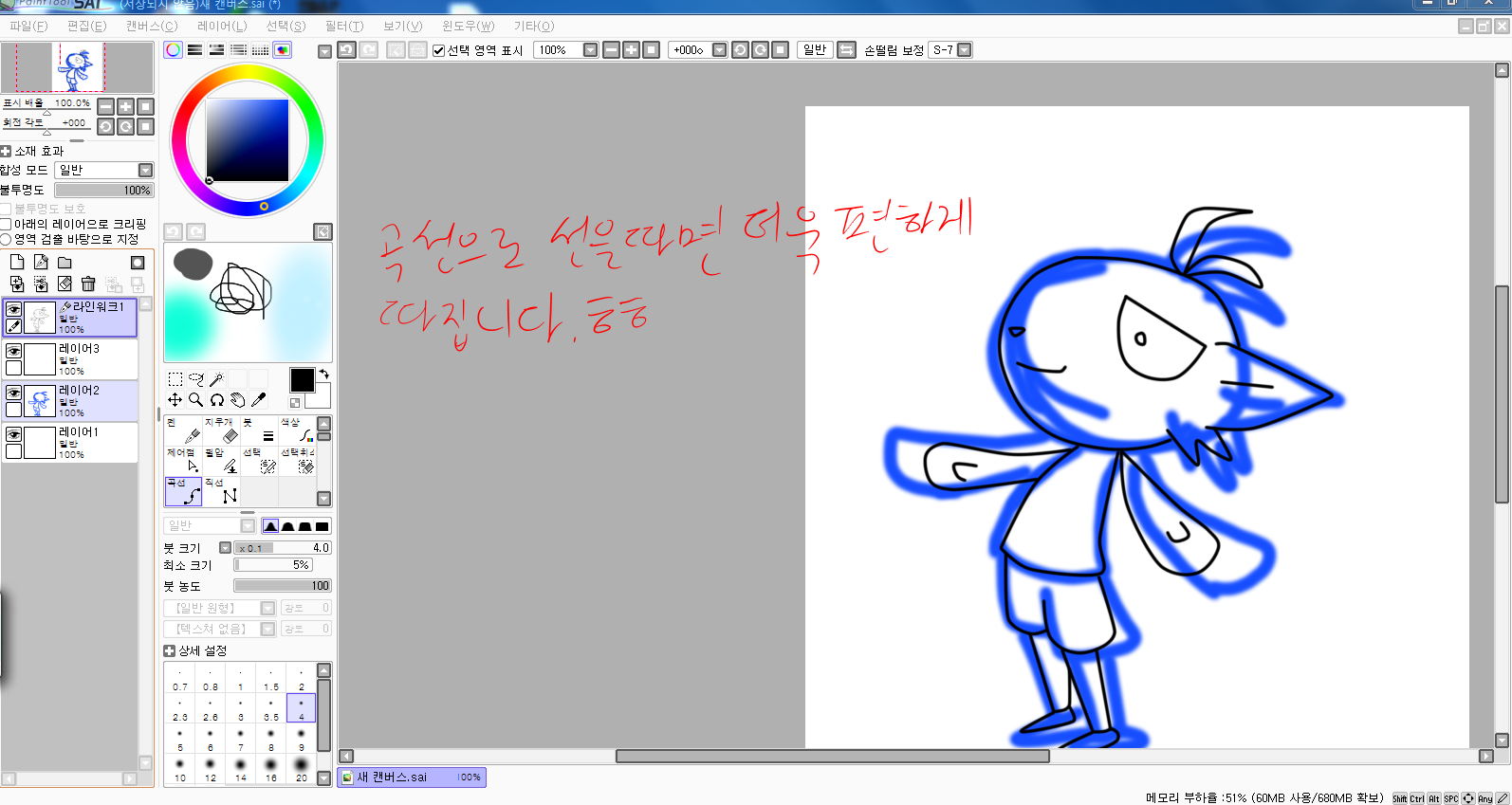The height and width of the screenshot is (805, 1512).
Task: Select brush size preset 4
Action: click(302, 708)
